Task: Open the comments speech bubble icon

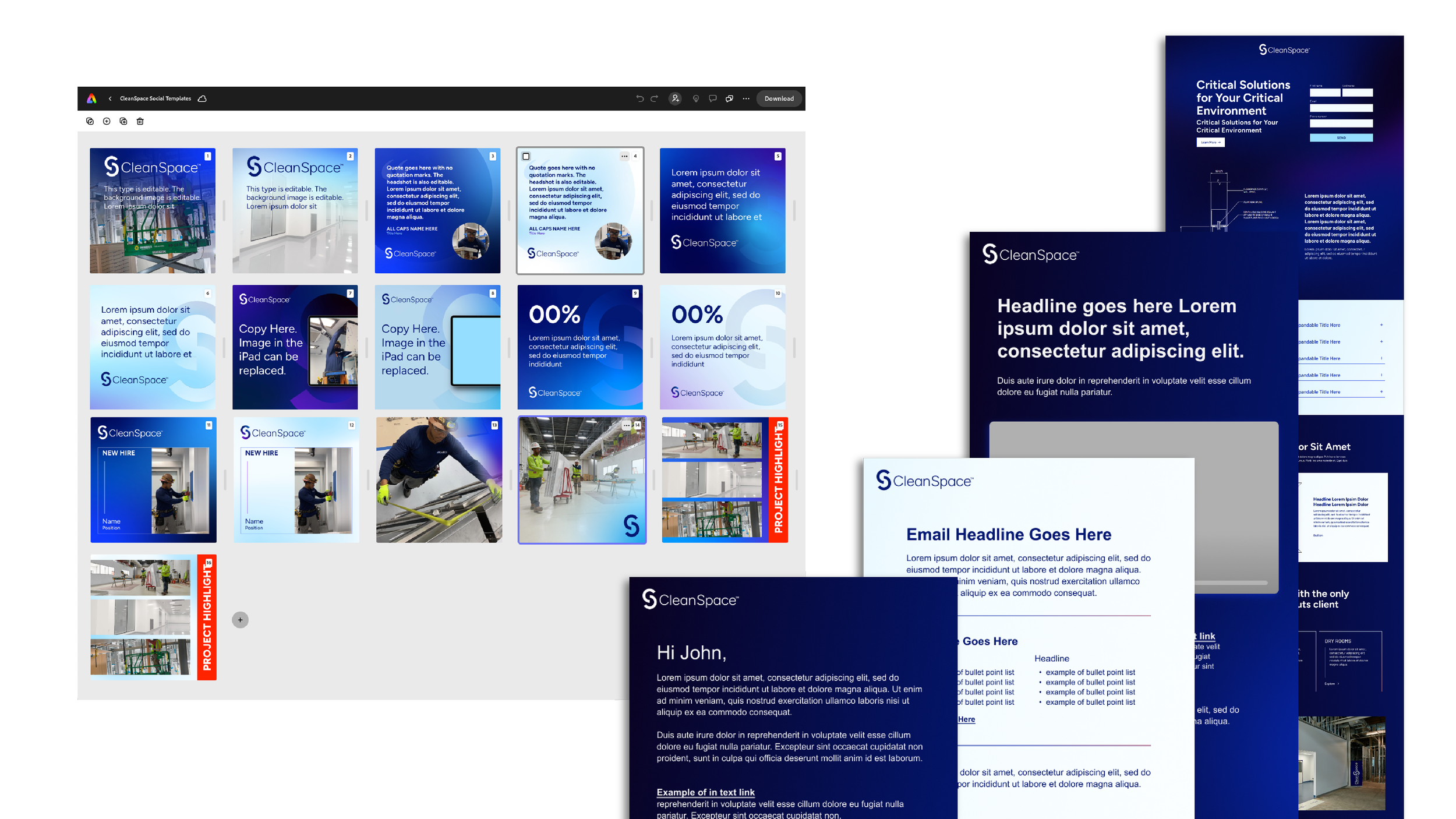Action: (712, 98)
